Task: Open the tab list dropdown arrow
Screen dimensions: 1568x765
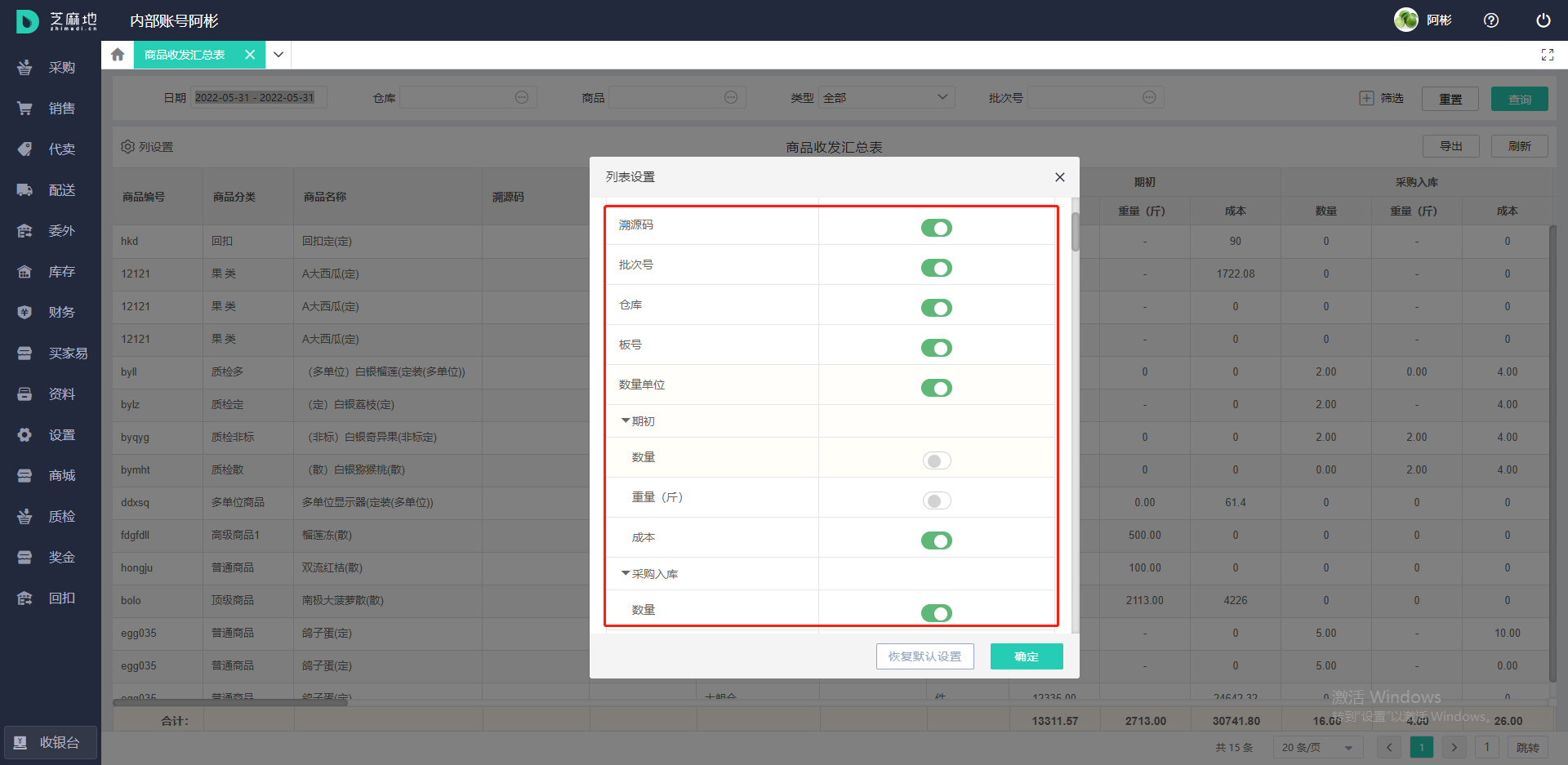Action: (x=278, y=55)
